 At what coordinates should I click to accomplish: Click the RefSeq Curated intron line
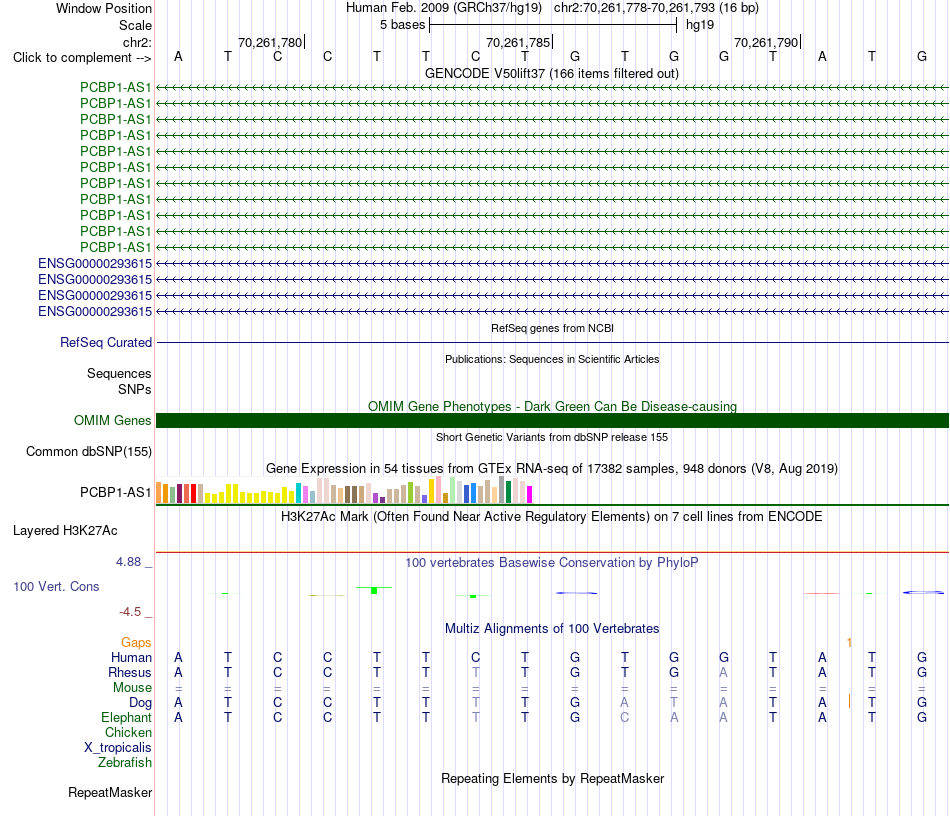tap(552, 342)
